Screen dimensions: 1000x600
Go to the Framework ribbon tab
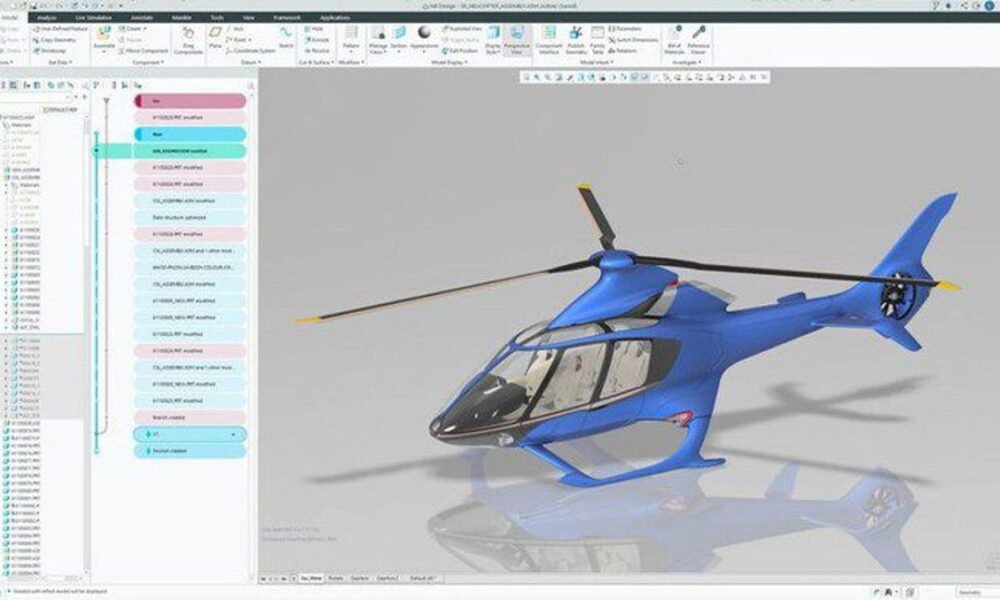[x=287, y=18]
